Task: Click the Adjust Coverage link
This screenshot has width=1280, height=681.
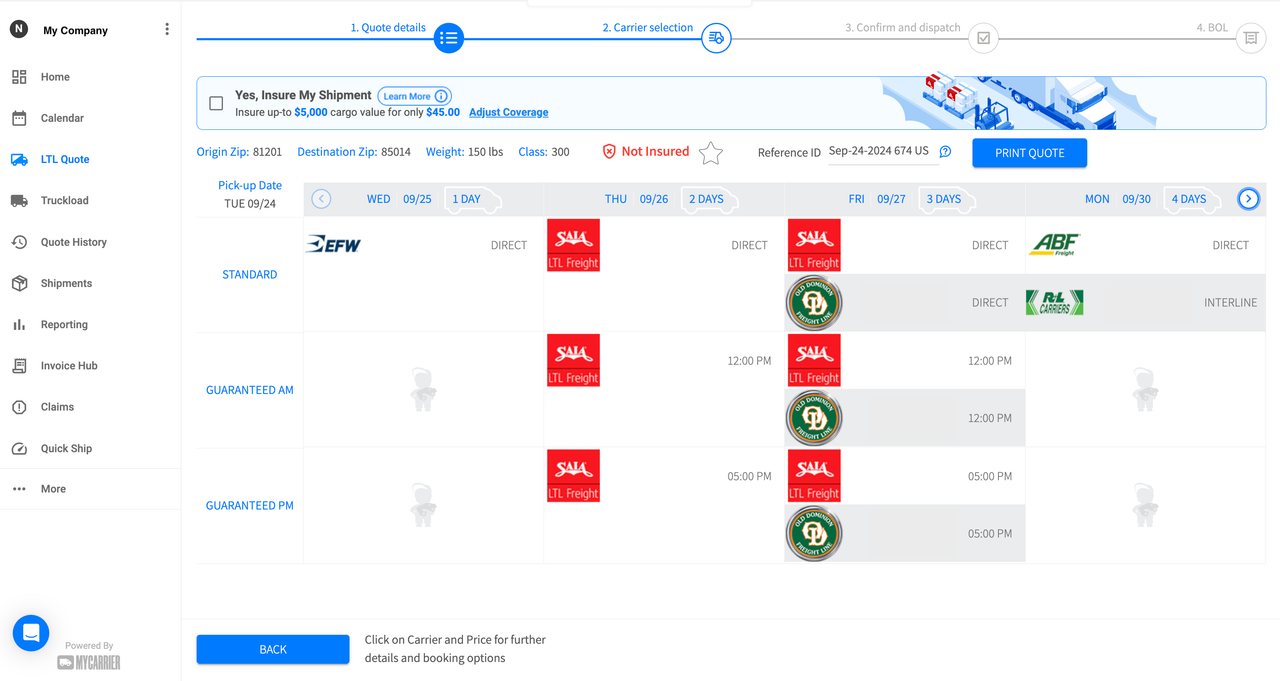Action: click(508, 112)
